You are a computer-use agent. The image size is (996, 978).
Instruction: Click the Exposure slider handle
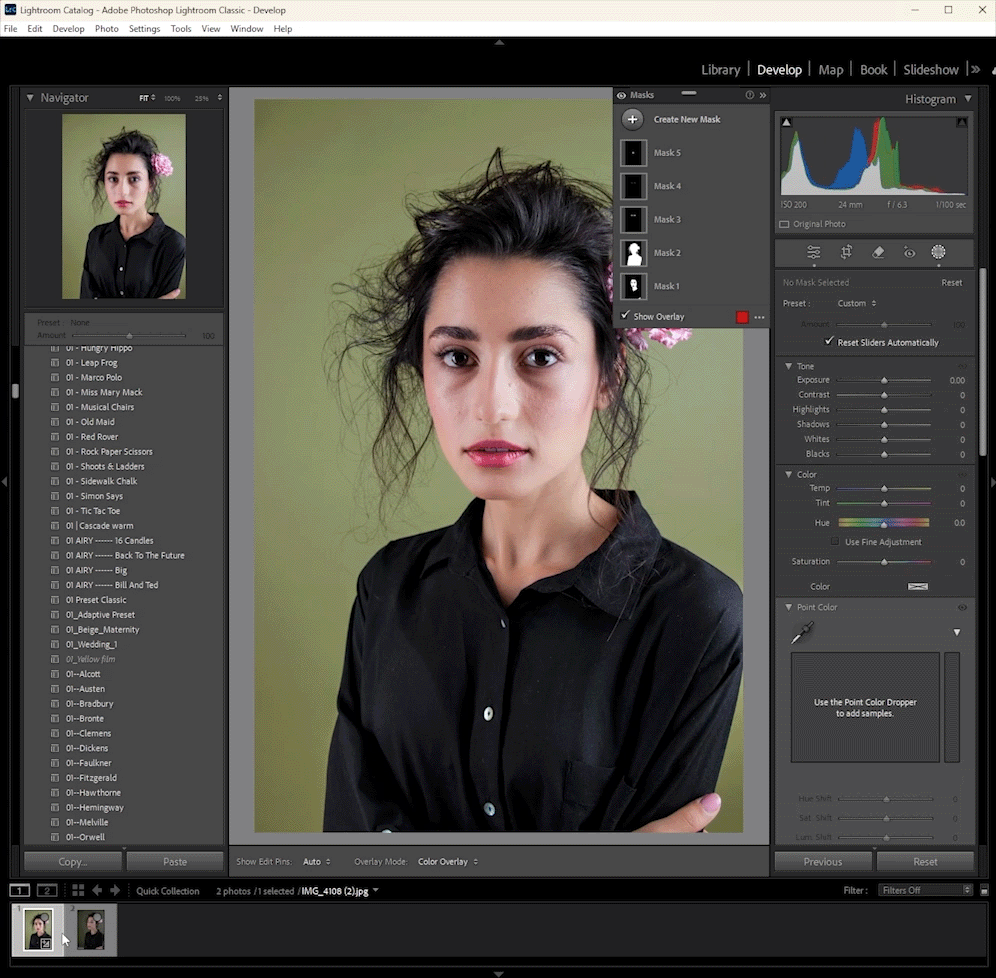(884, 380)
